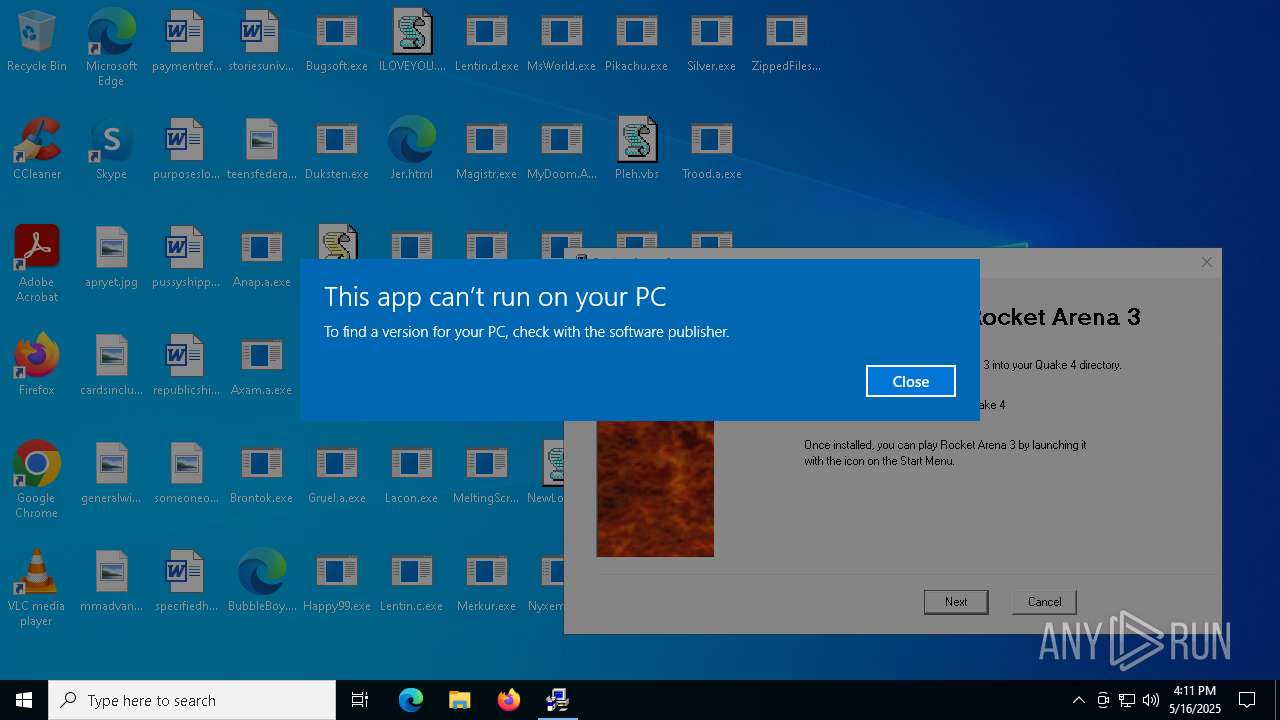Open File Explorer from the taskbar
This screenshot has height=720, width=1280.
459,700
